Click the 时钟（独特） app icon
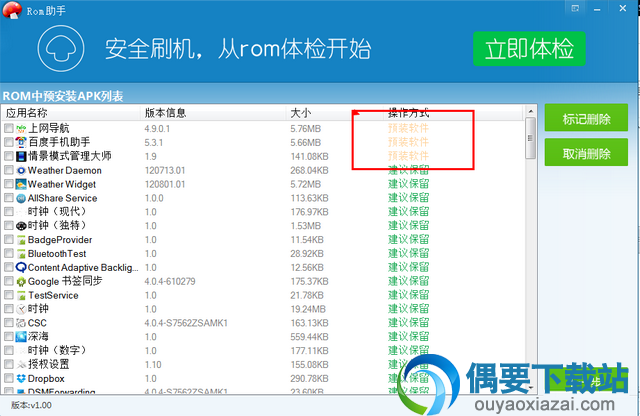 21,226
